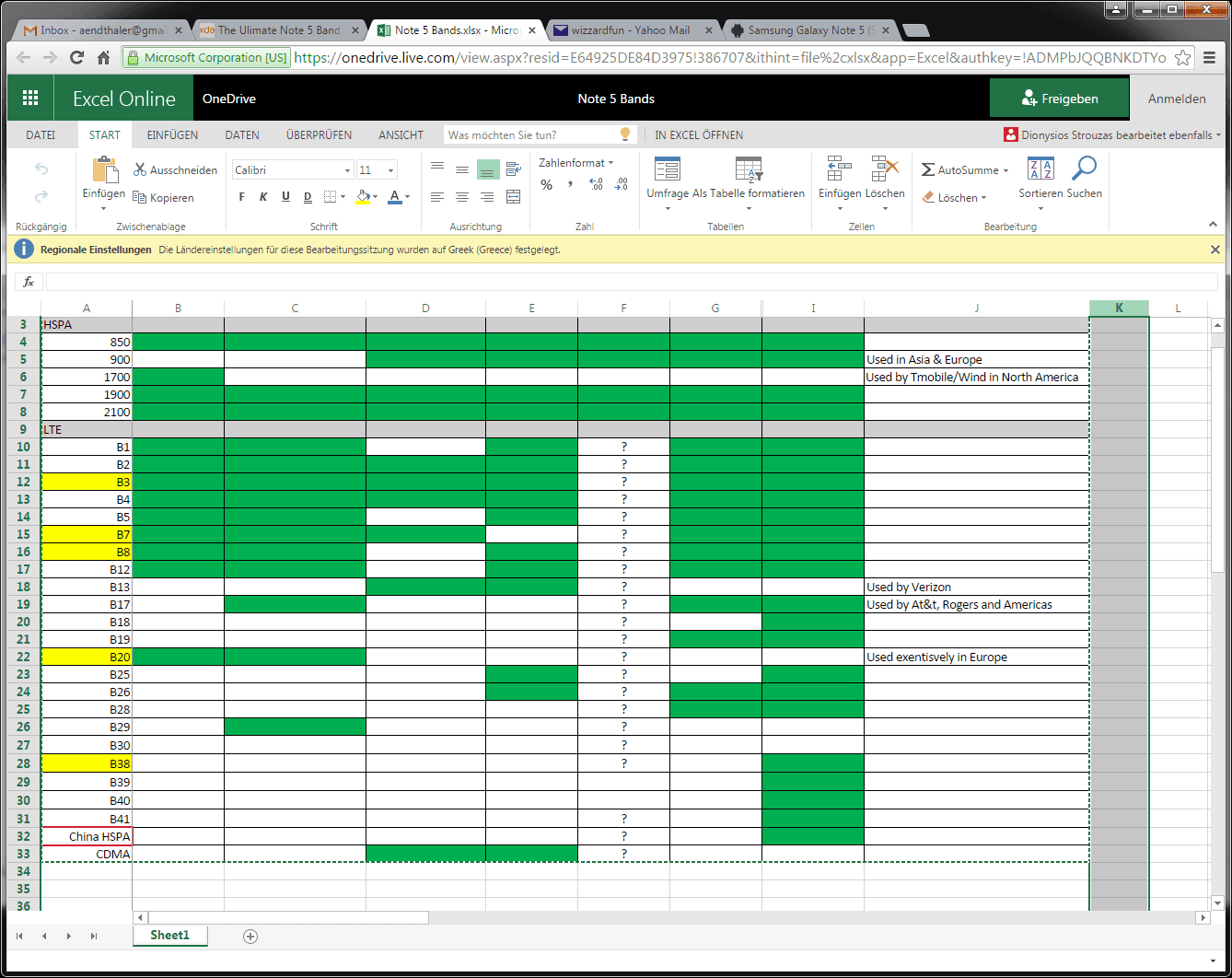
Task: Expand fill color dropdown arrow
Action: pos(377,197)
